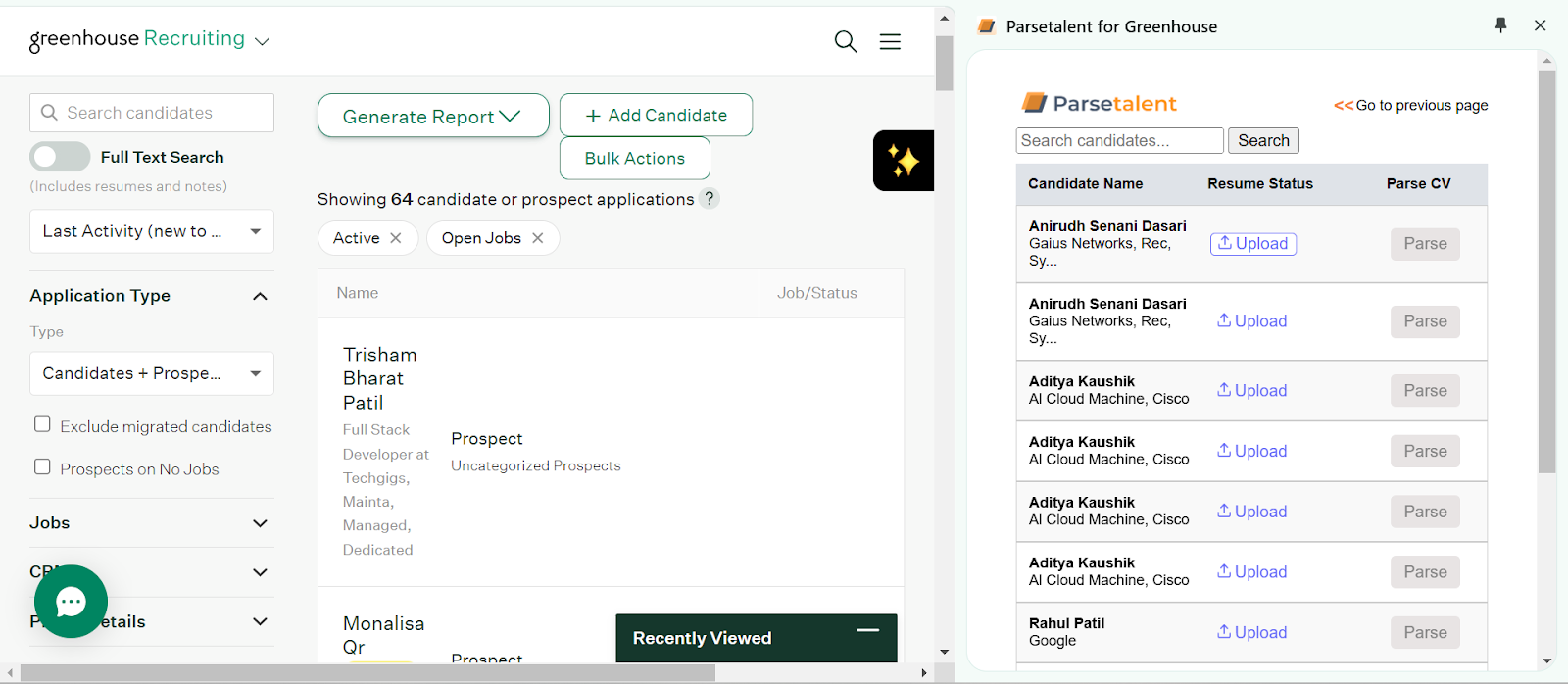Click the horizontal scrollbar right arrow
The image size is (1568, 684).
923,673
